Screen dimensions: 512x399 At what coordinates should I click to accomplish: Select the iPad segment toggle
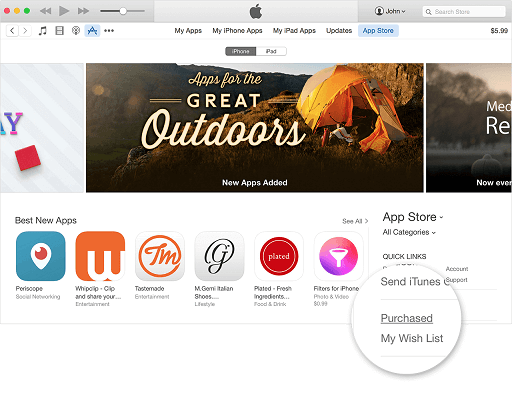pyautogui.click(x=271, y=51)
